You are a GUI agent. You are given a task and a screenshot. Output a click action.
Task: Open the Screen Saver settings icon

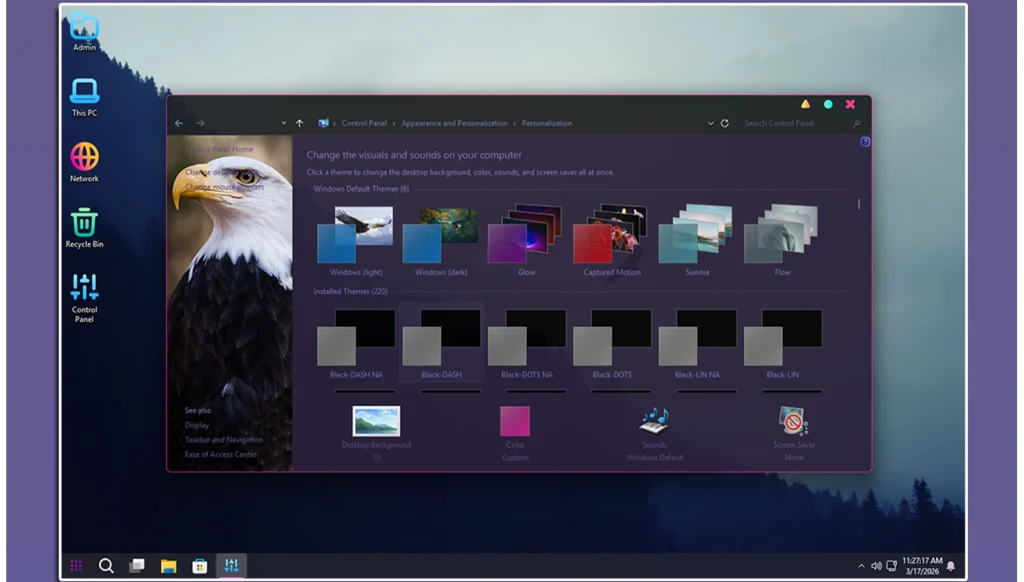pyautogui.click(x=793, y=420)
